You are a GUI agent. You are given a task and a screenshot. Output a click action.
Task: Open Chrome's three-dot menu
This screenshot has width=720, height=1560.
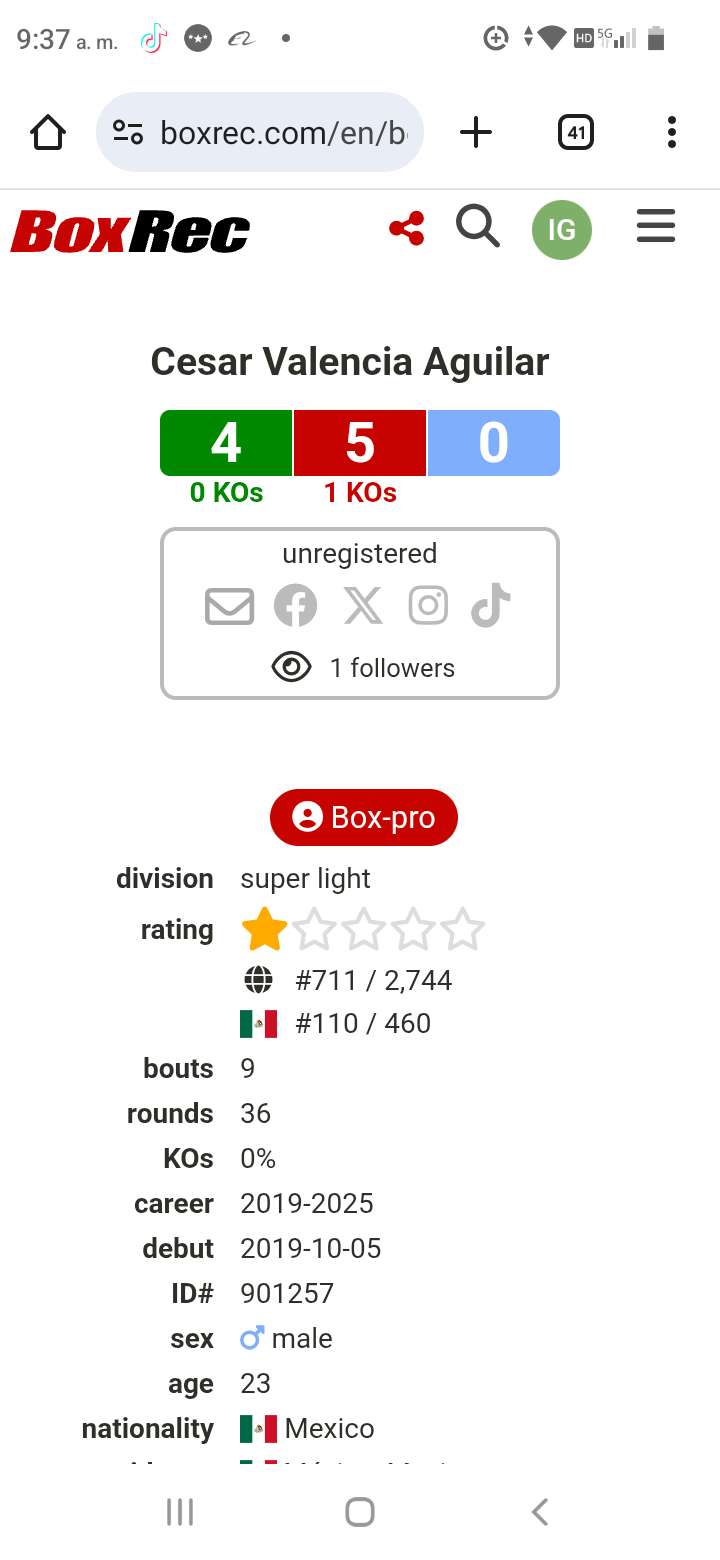point(671,131)
